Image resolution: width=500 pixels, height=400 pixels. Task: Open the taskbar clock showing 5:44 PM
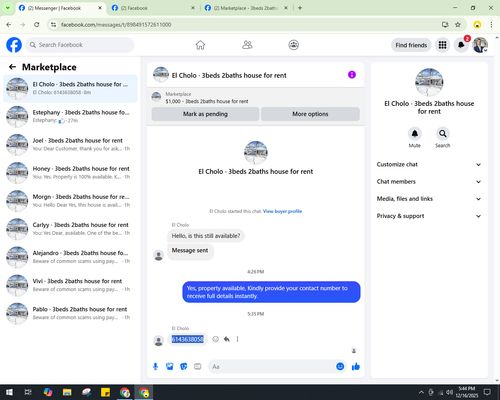pyautogui.click(x=467, y=392)
